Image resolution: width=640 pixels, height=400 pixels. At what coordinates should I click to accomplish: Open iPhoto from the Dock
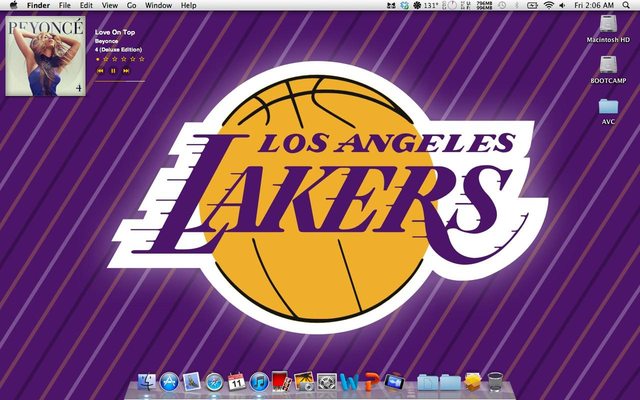pos(304,381)
